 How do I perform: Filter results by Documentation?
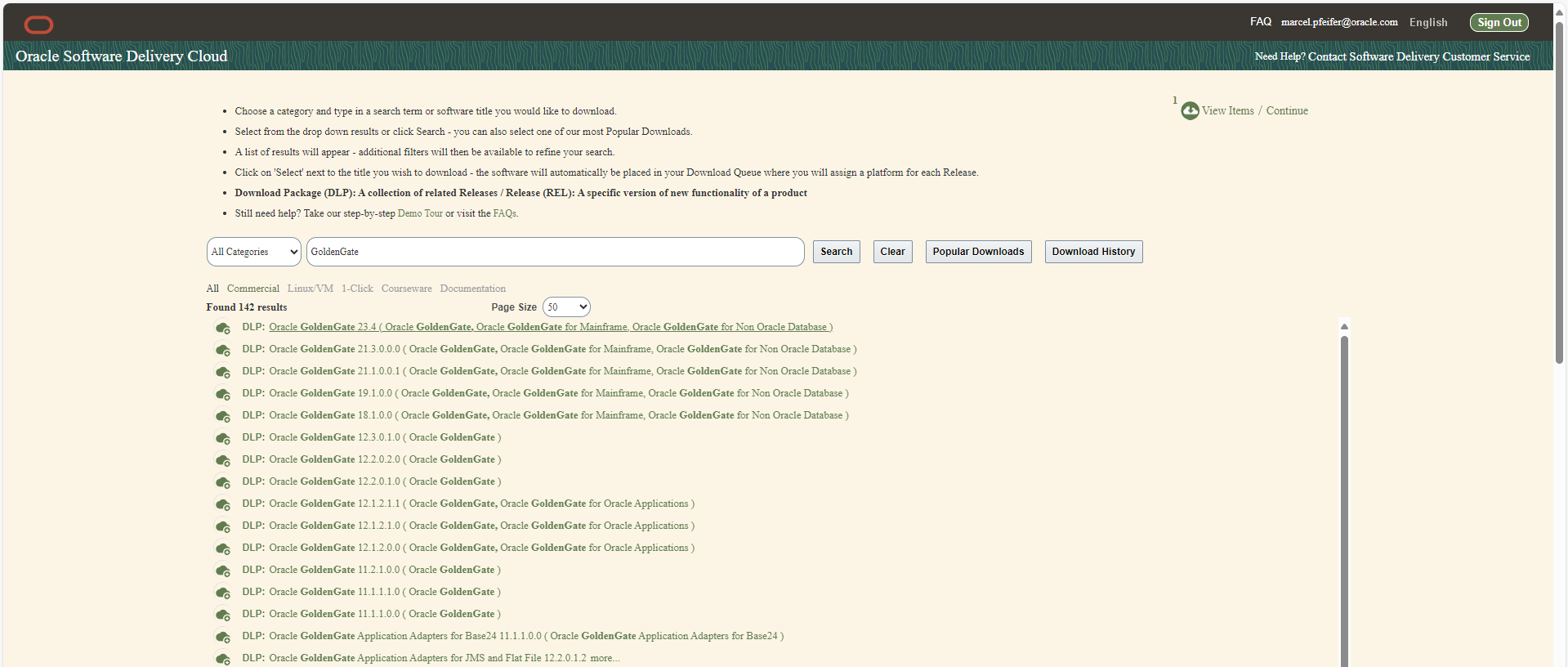(x=473, y=289)
